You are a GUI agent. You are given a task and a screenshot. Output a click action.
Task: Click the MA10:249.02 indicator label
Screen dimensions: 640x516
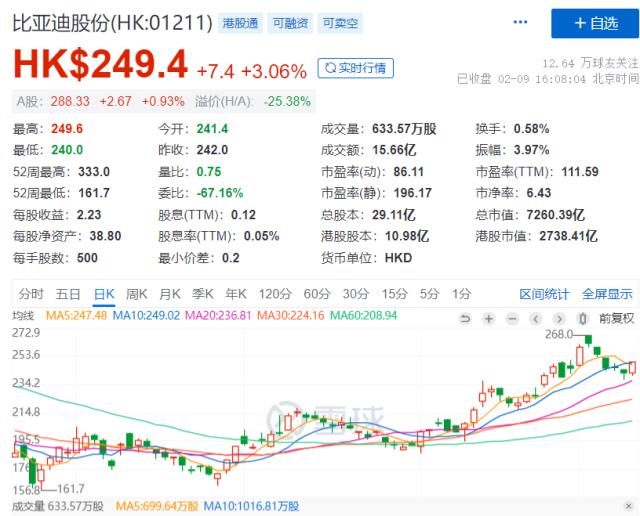click(x=146, y=316)
